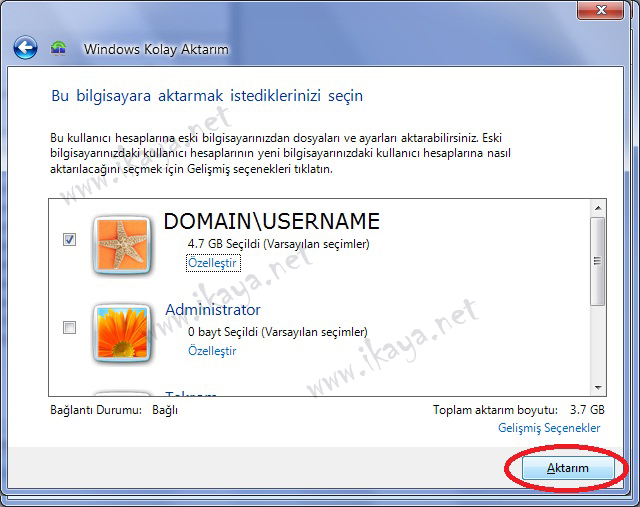Click the 'Bağlantı Durumu:' label
This screenshot has height=507, width=640.
pyautogui.click(x=96, y=410)
